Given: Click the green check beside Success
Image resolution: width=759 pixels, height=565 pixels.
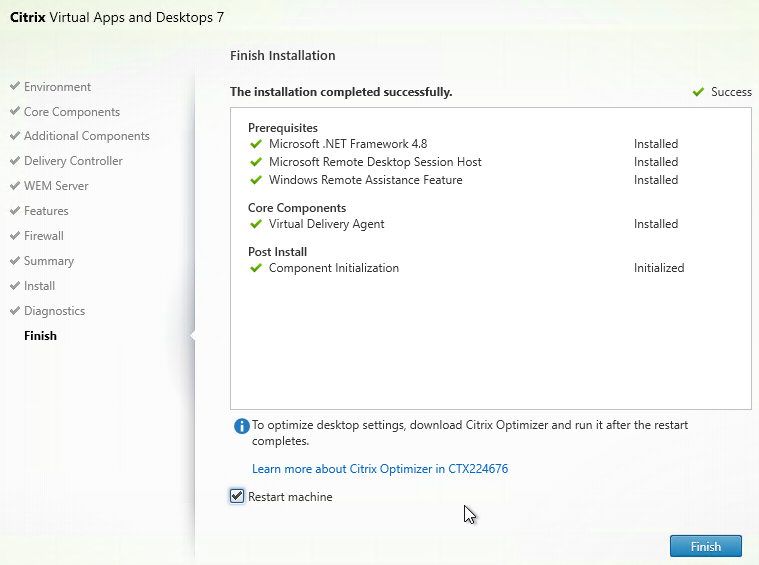Looking at the screenshot, I should [x=698, y=92].
